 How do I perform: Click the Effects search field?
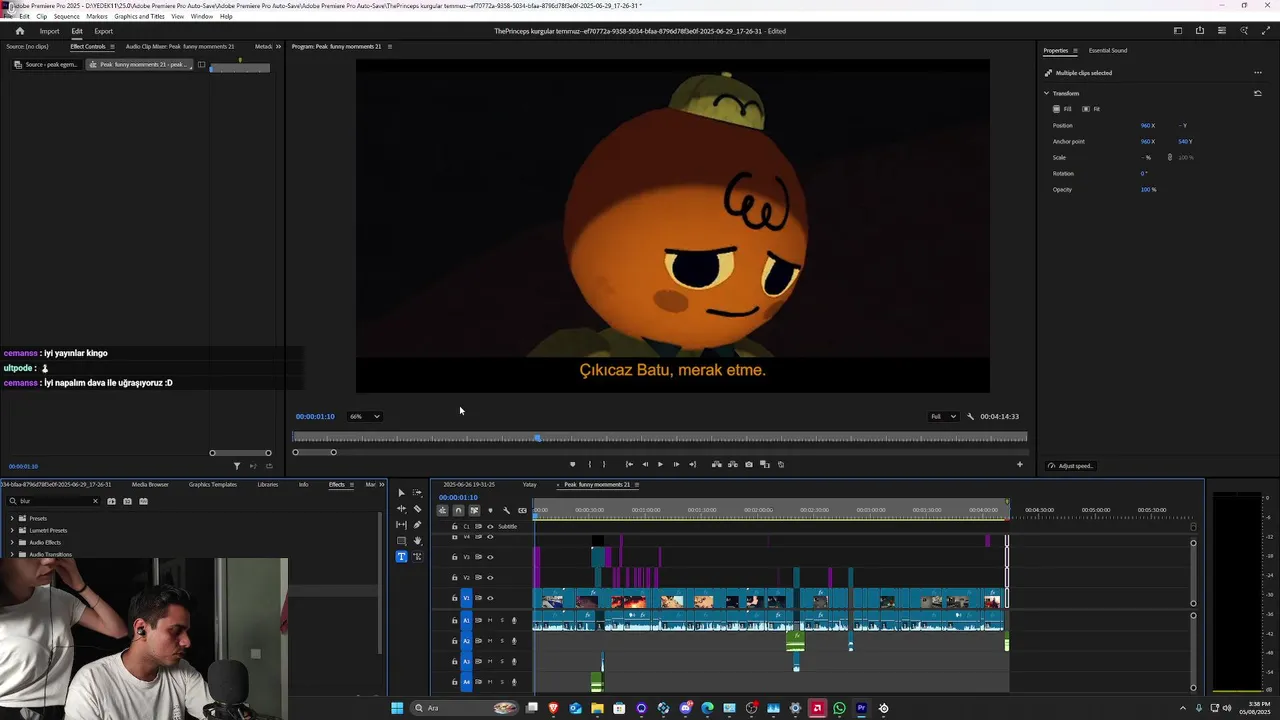click(x=53, y=501)
